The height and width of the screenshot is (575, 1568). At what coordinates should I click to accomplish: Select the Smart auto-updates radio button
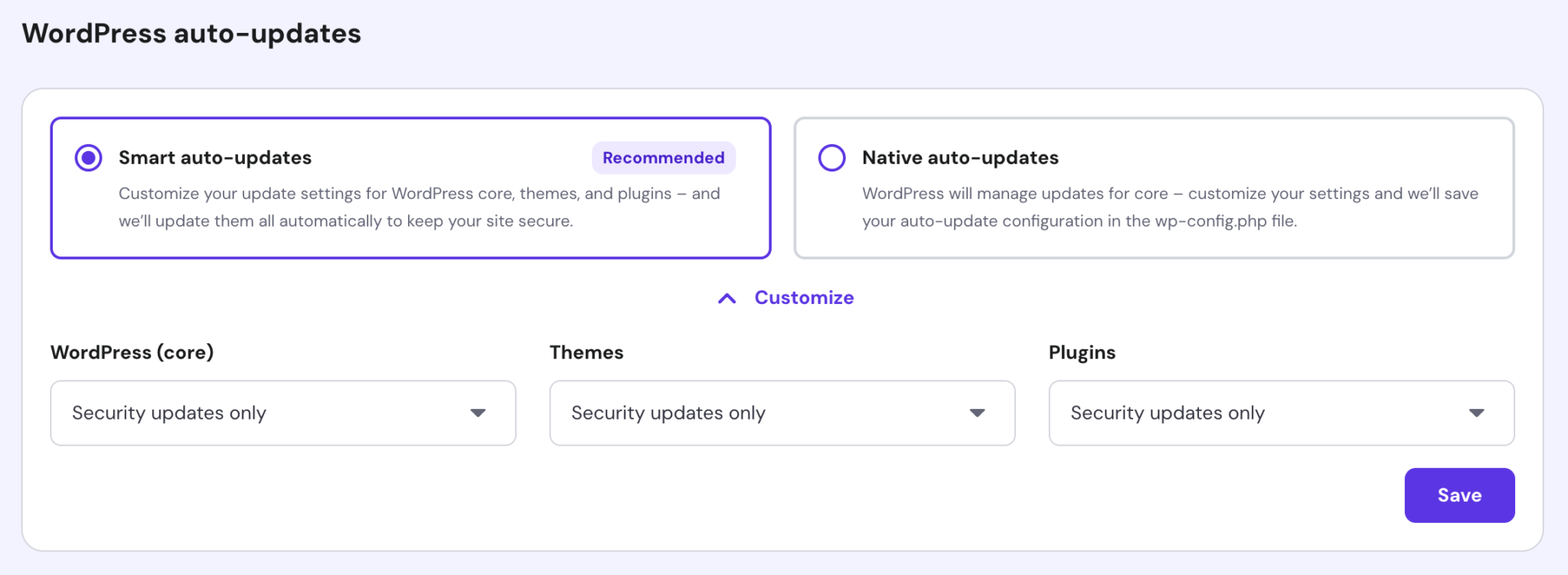coord(89,158)
